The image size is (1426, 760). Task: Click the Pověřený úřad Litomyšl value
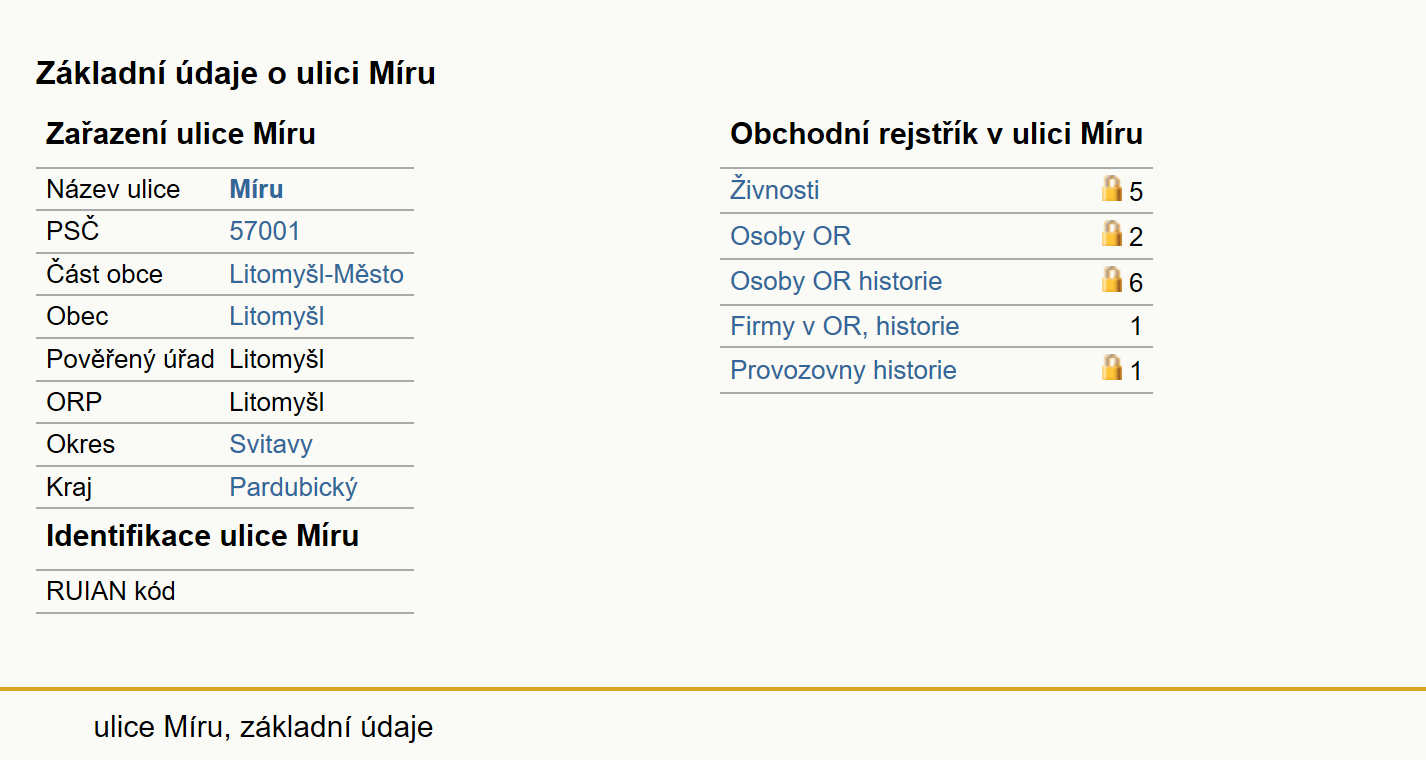[x=276, y=359]
